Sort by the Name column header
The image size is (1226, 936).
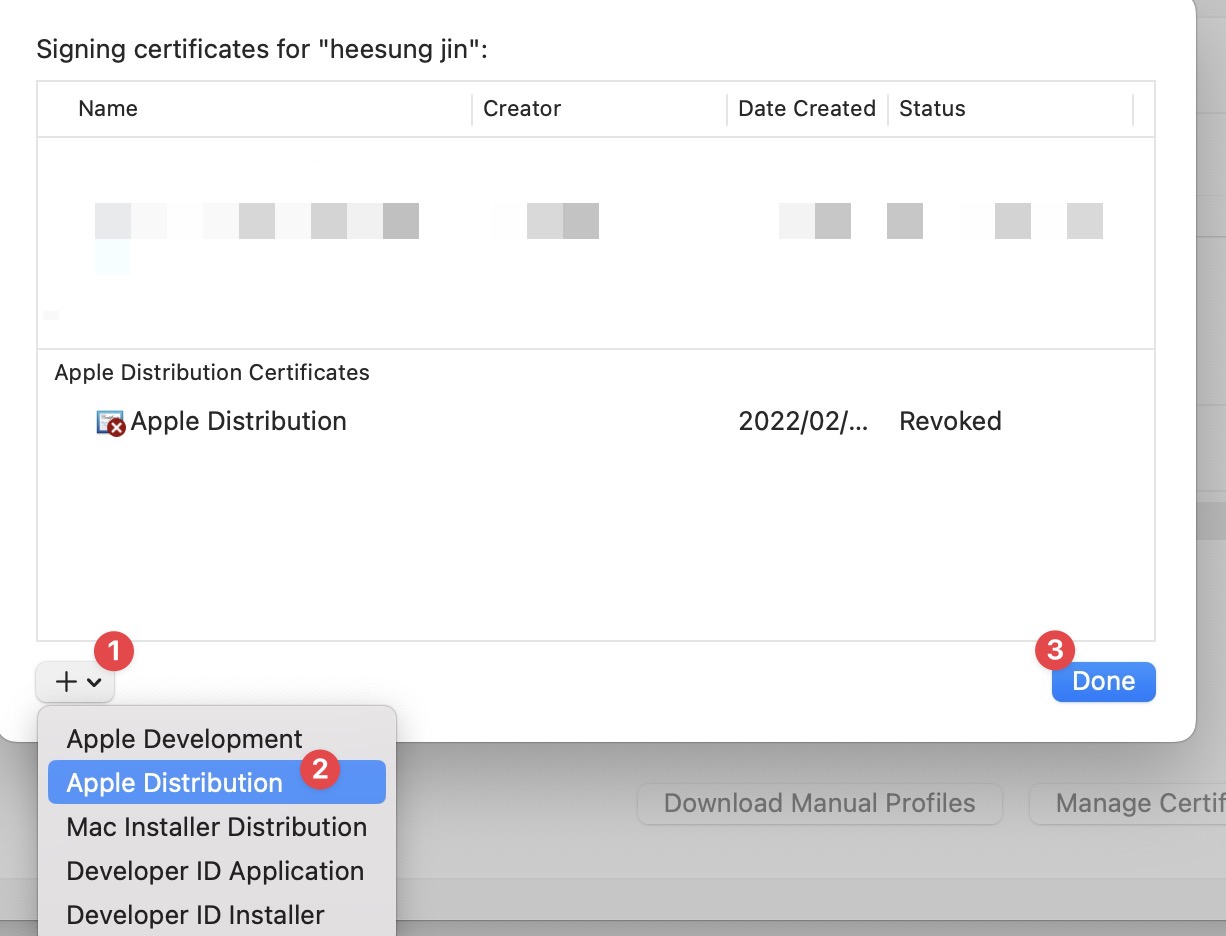pos(108,109)
